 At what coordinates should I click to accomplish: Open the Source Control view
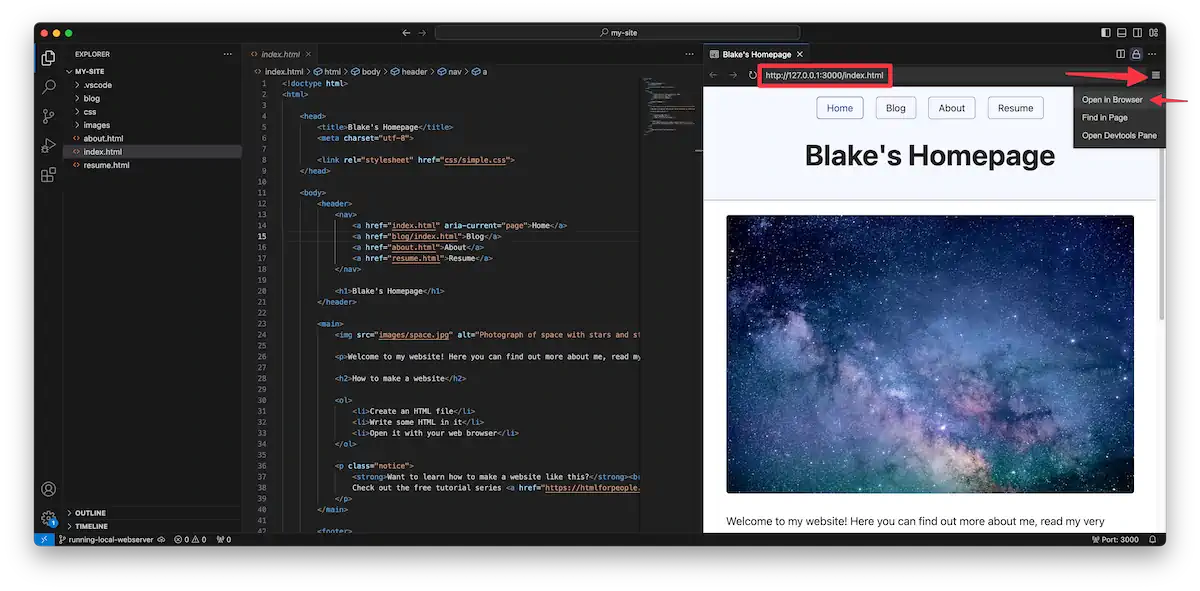point(47,116)
